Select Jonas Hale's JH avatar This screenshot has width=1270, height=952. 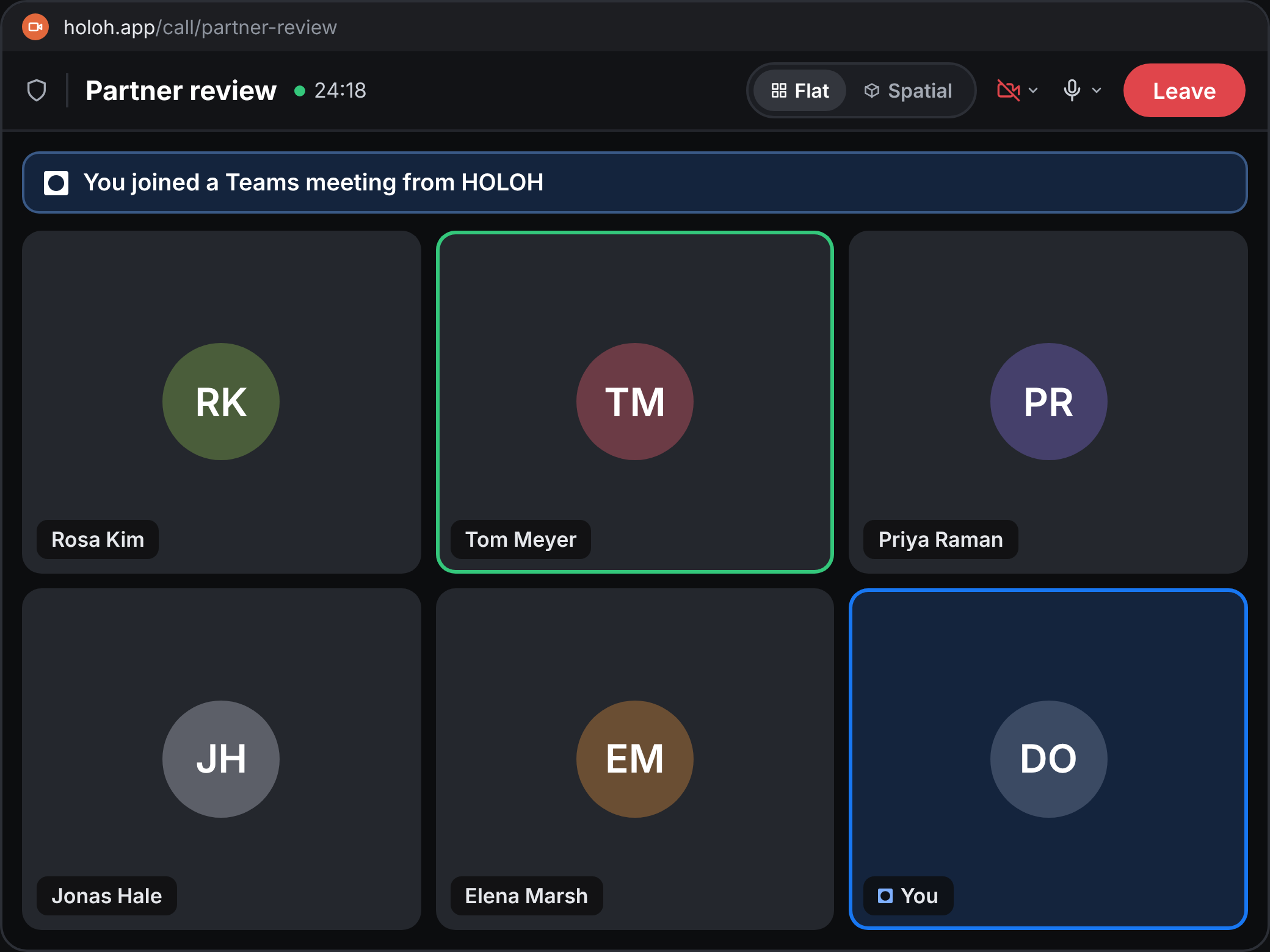click(221, 759)
